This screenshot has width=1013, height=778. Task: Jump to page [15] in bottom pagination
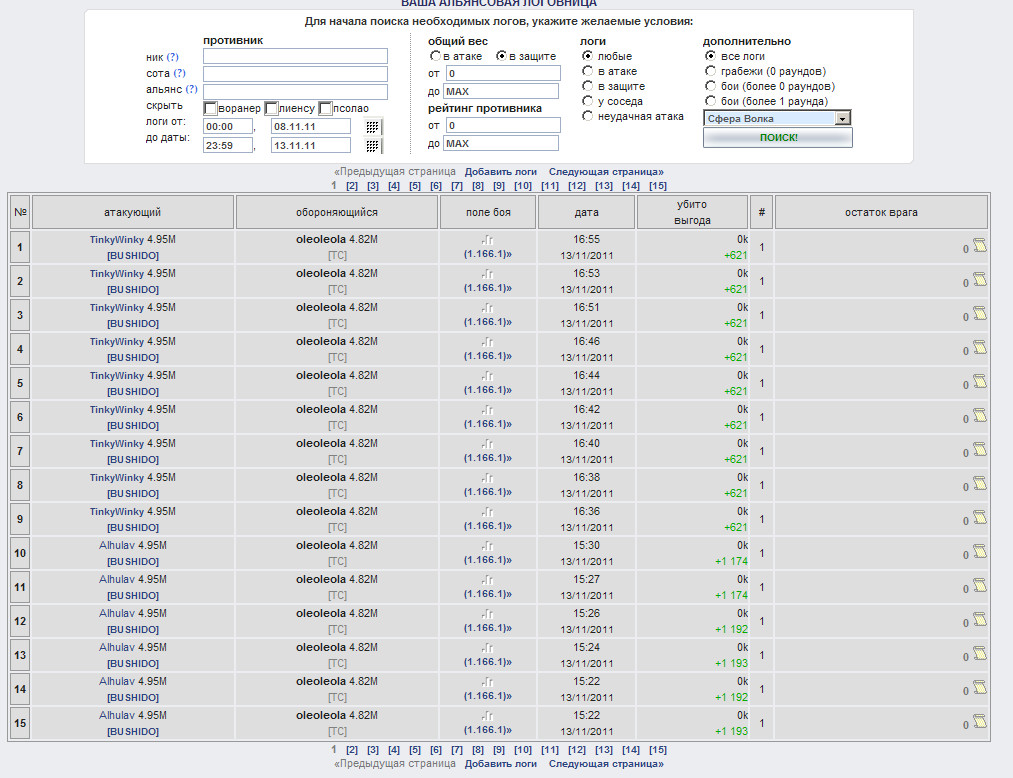(657, 750)
